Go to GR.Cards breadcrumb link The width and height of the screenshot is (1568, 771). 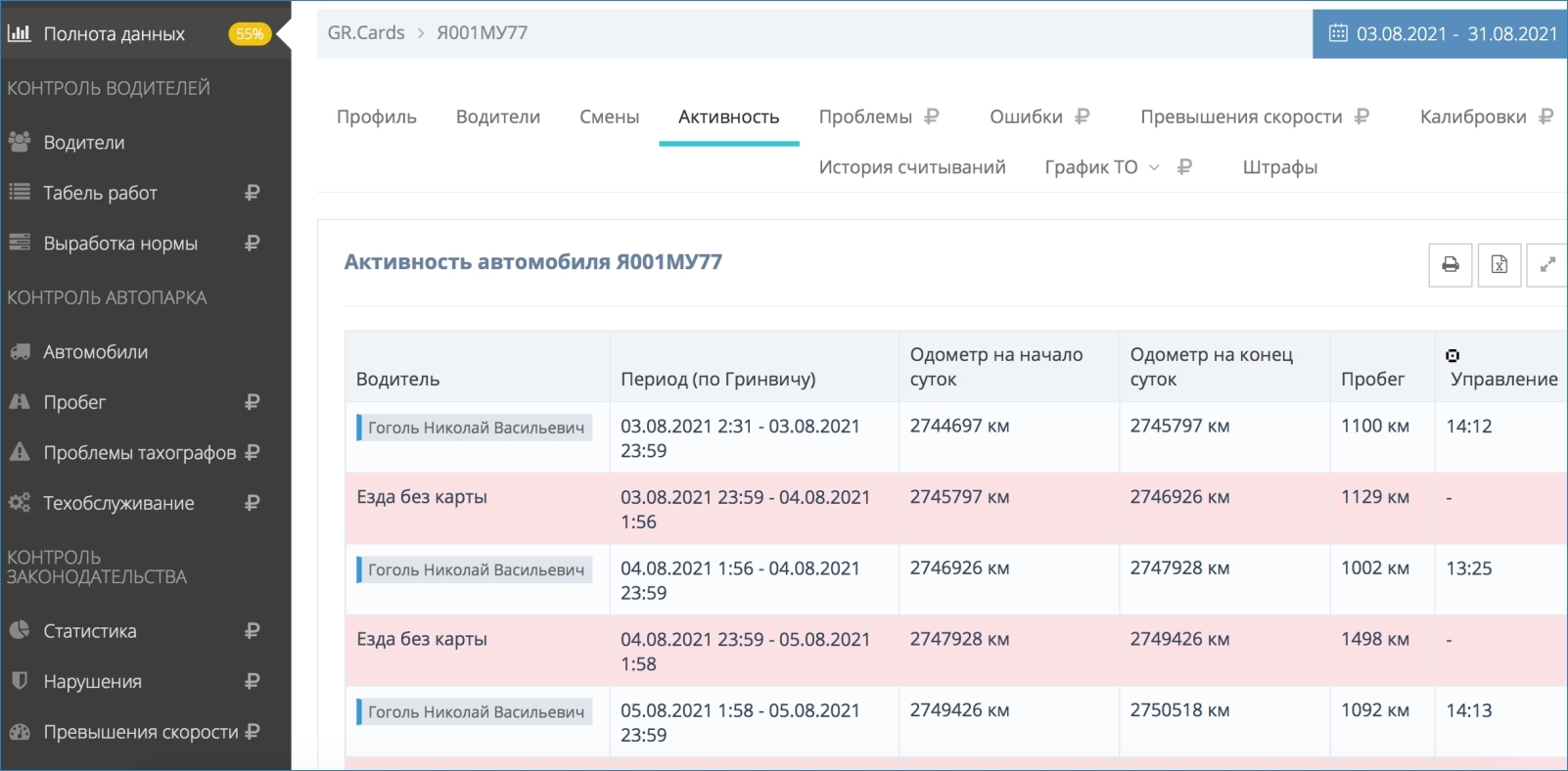(366, 32)
